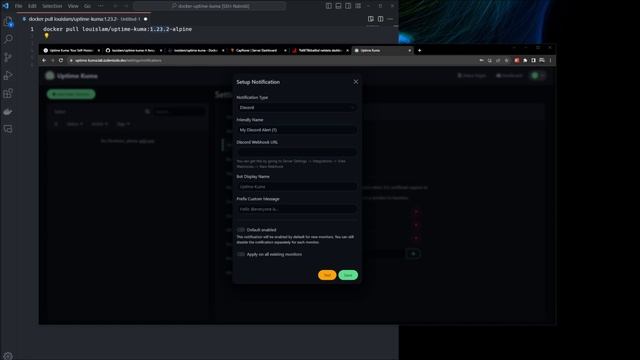
Task: Open Remote Explorer in VS Code sidebar
Action: click(x=8, y=129)
